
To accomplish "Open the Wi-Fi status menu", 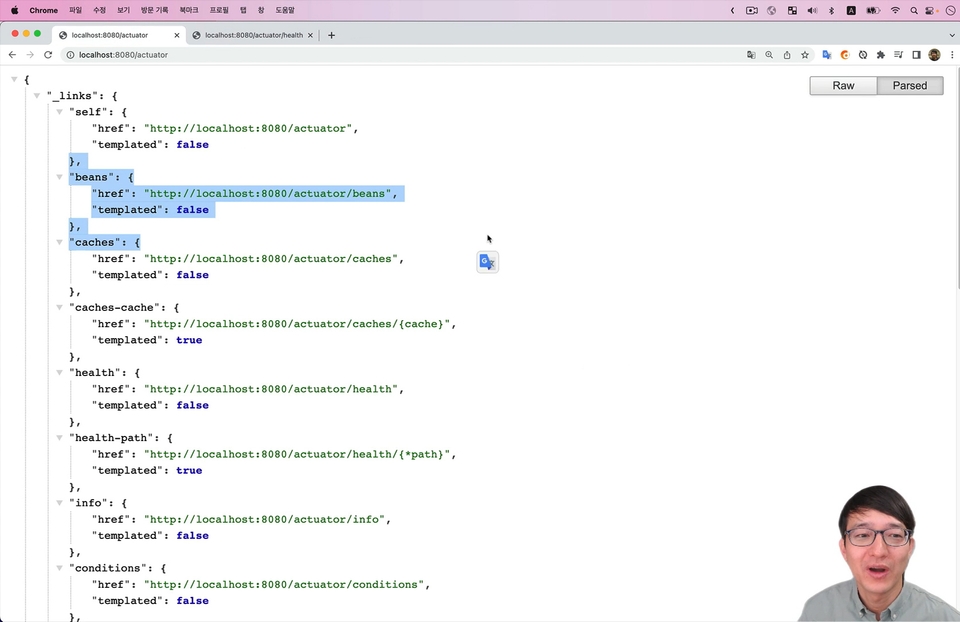I will pos(895,10).
